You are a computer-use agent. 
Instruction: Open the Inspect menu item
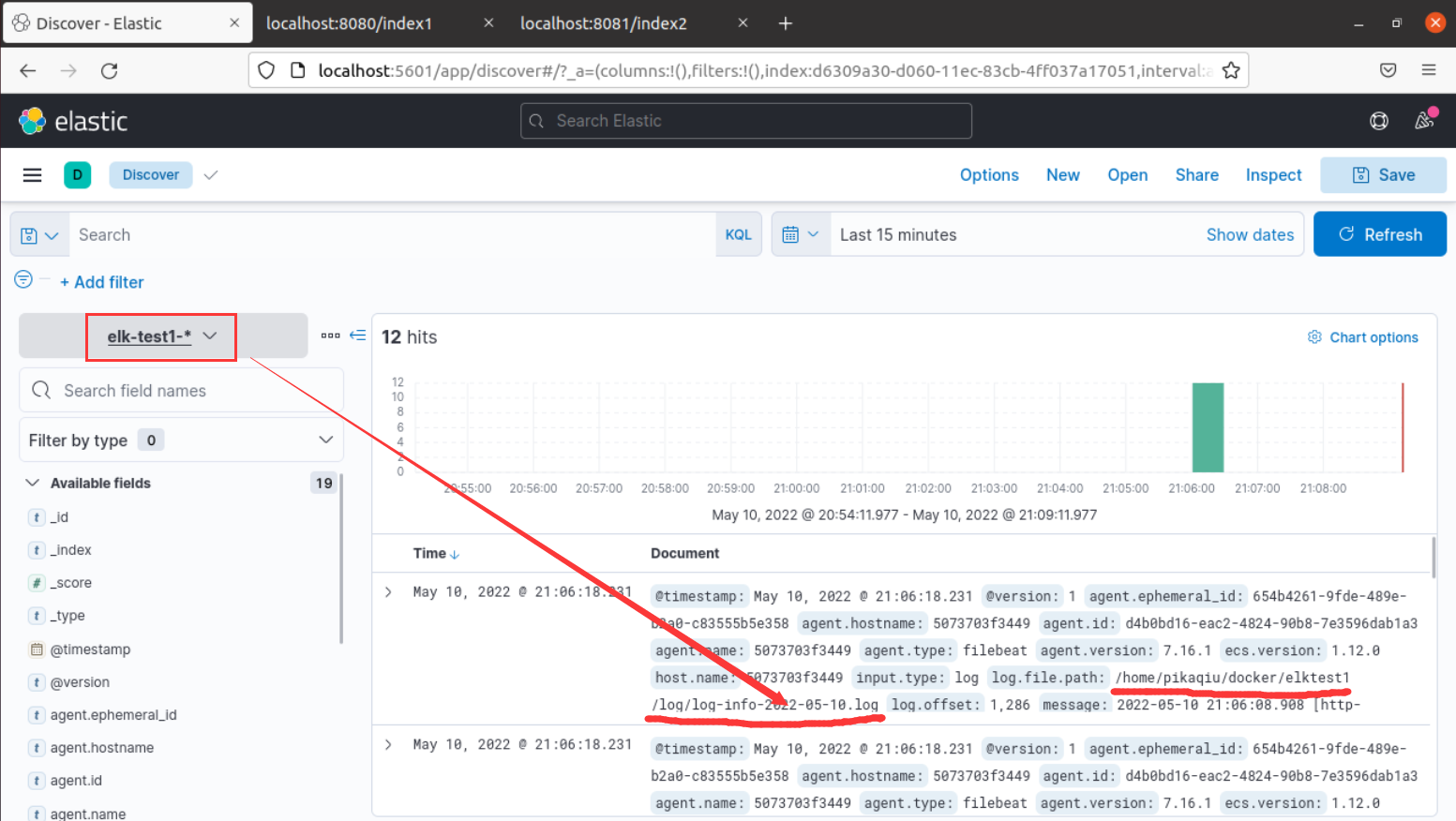click(x=1273, y=175)
